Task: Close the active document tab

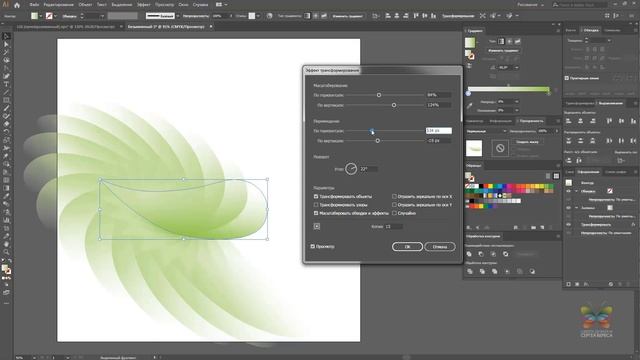Action: click(211, 27)
